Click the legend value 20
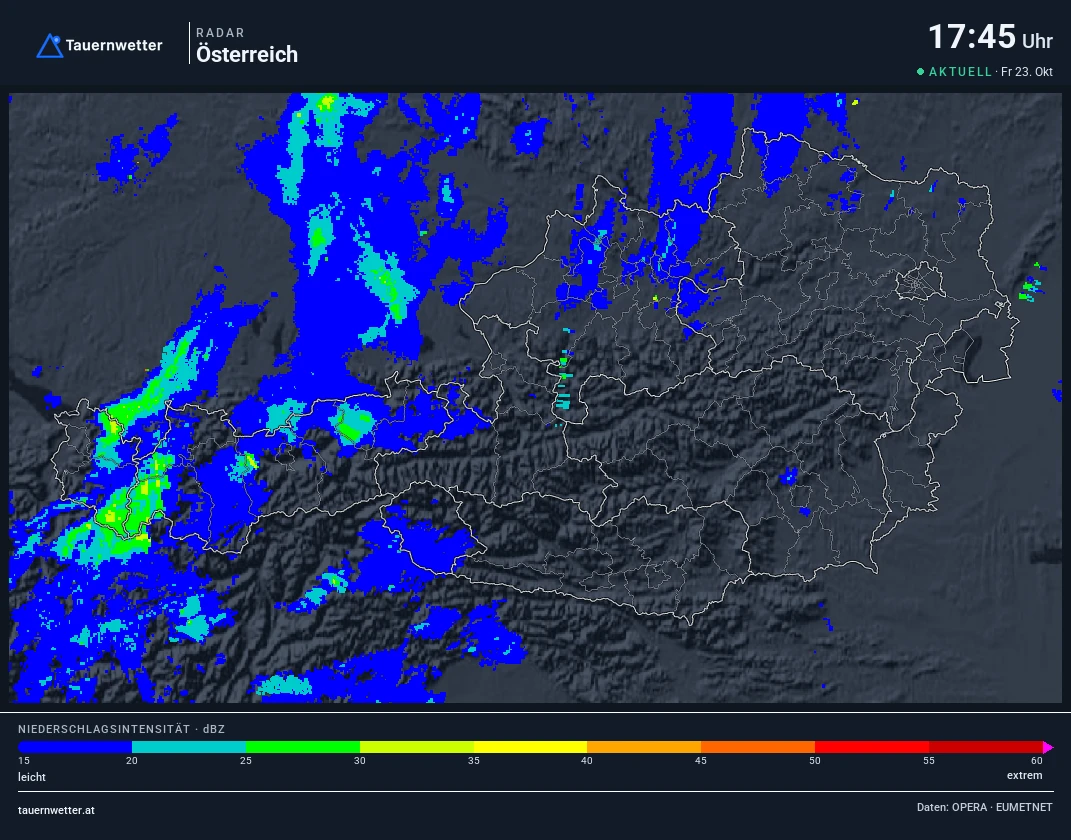 coord(132,761)
